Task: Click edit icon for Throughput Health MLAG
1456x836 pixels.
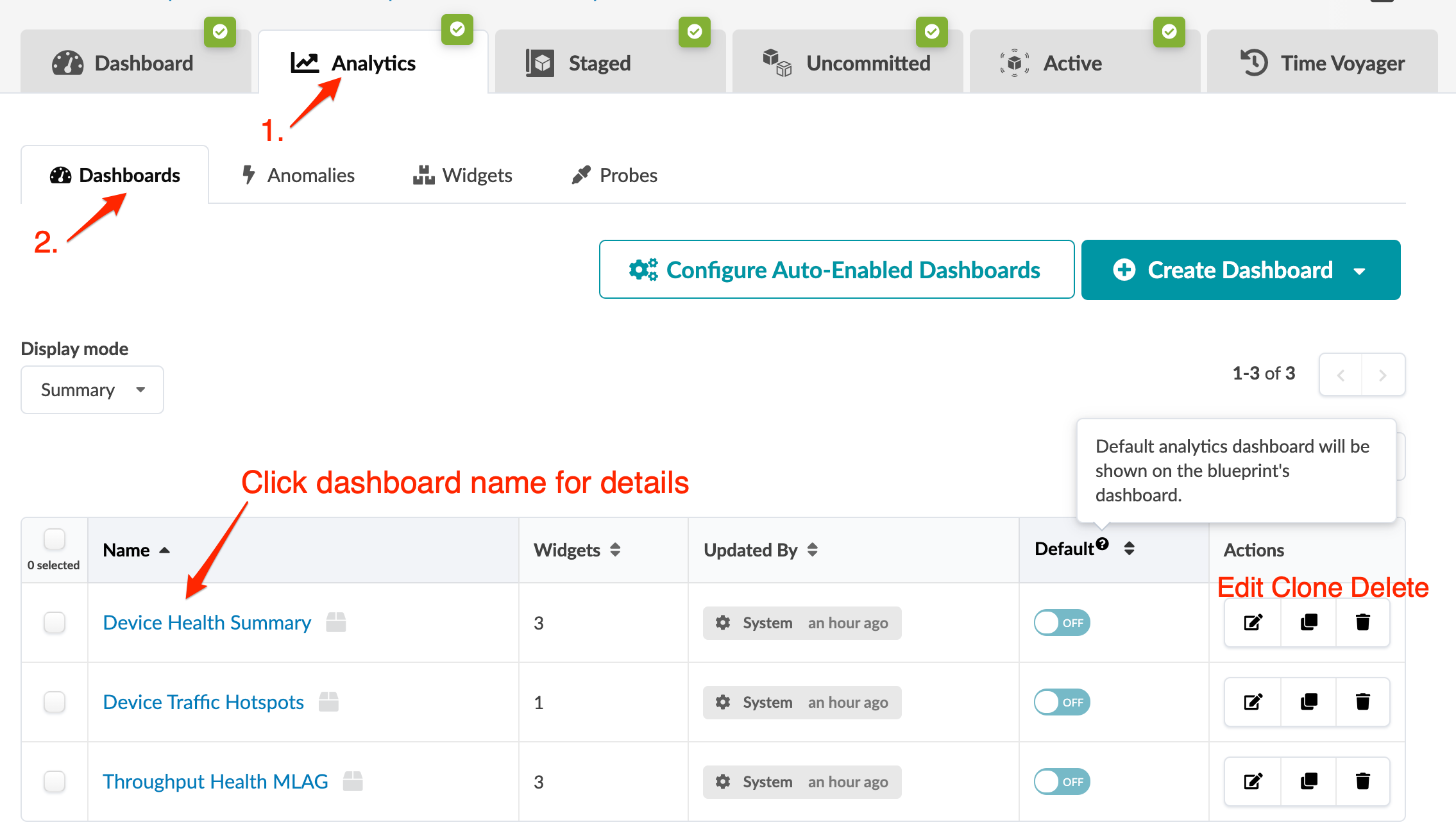Action: 1253,782
